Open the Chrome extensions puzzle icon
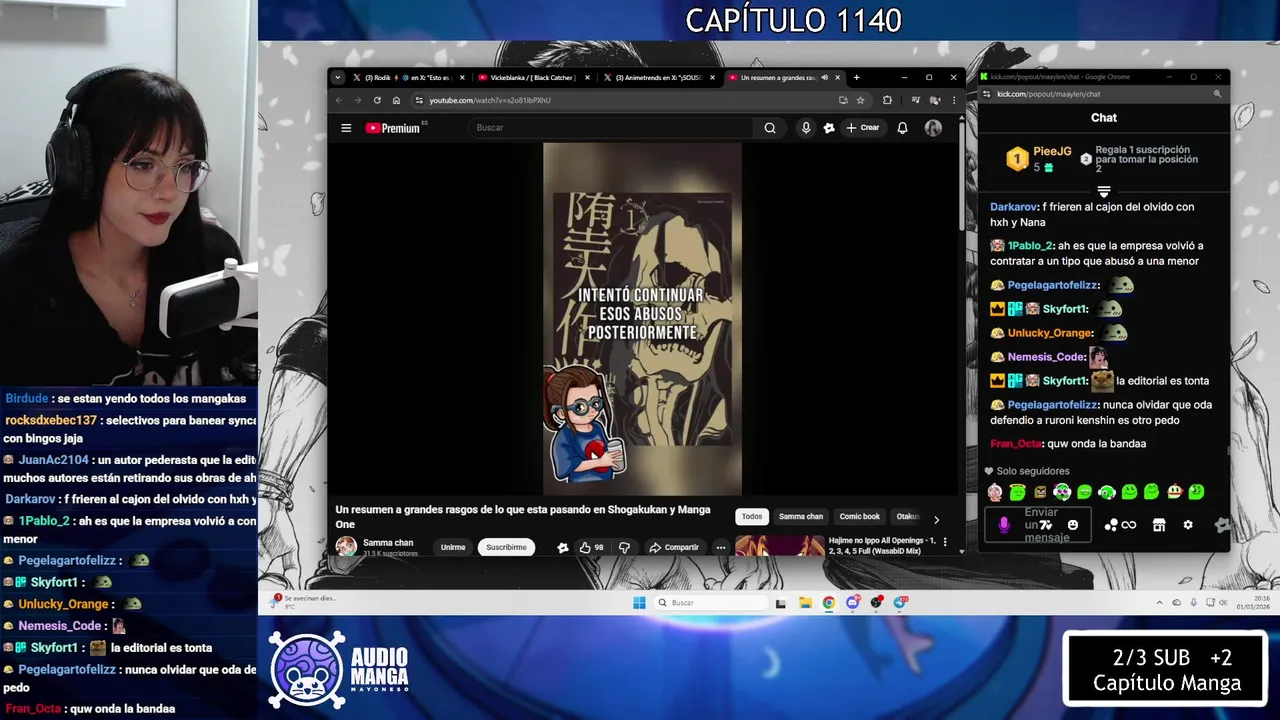1280x720 pixels. click(887, 100)
